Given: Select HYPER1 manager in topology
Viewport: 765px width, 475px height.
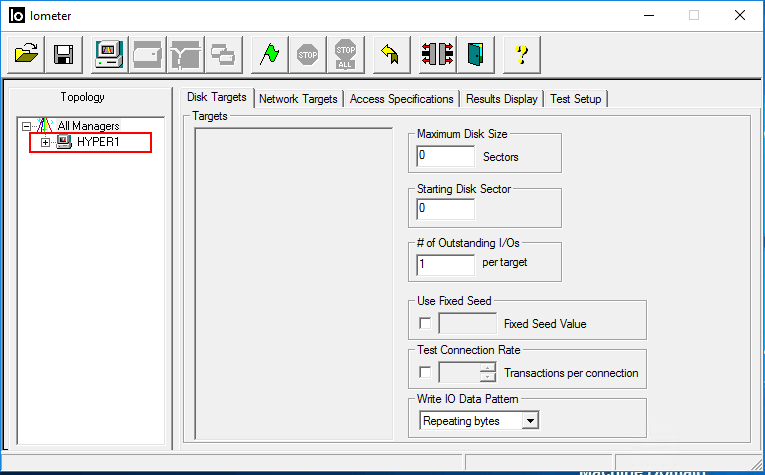Looking at the screenshot, I should click(98, 142).
